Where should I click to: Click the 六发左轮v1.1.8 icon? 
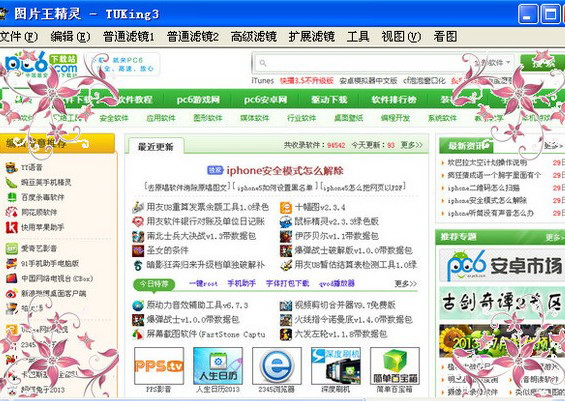[286, 334]
